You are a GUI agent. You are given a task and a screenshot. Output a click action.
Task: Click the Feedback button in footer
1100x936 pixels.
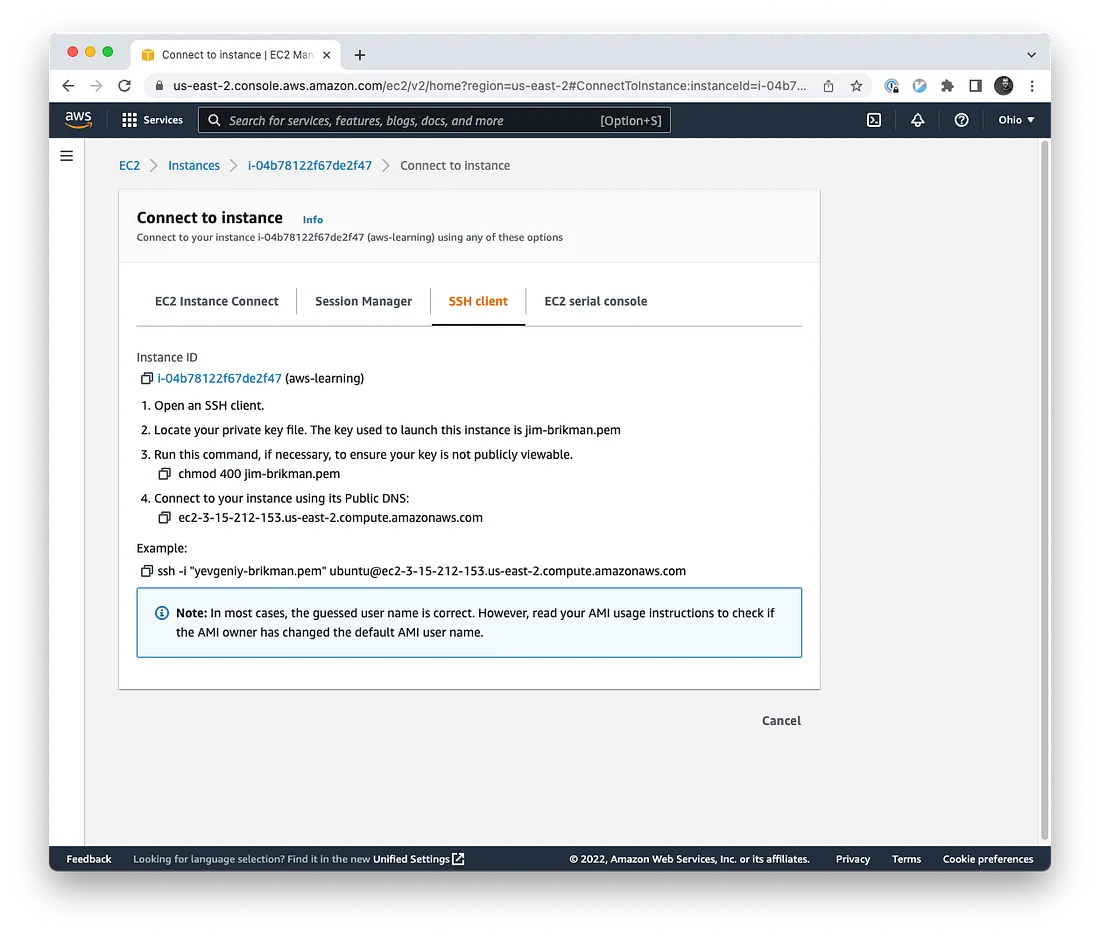(88, 859)
